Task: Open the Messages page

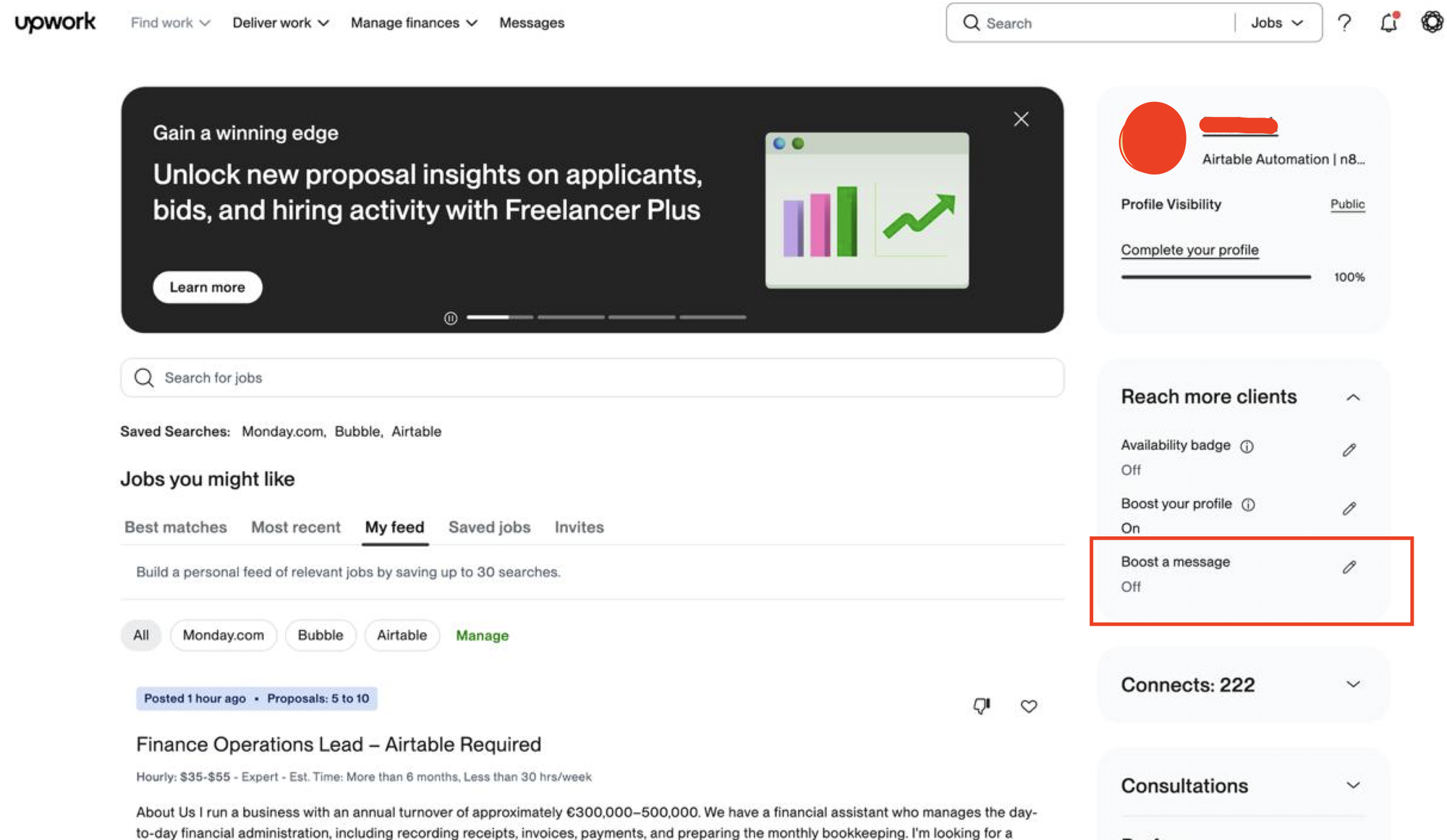Action: coord(532,23)
